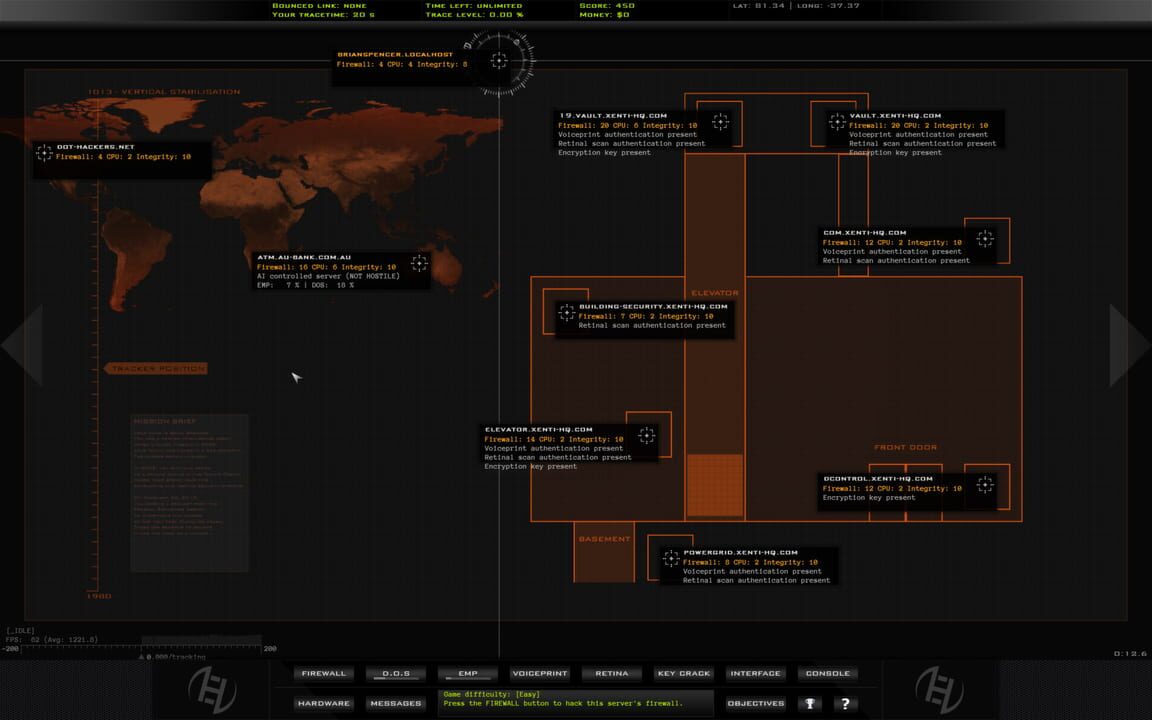The image size is (1152, 720).
Task: Click the targeting icon next to DOT-HACKERS.NET
Action: tap(44, 153)
